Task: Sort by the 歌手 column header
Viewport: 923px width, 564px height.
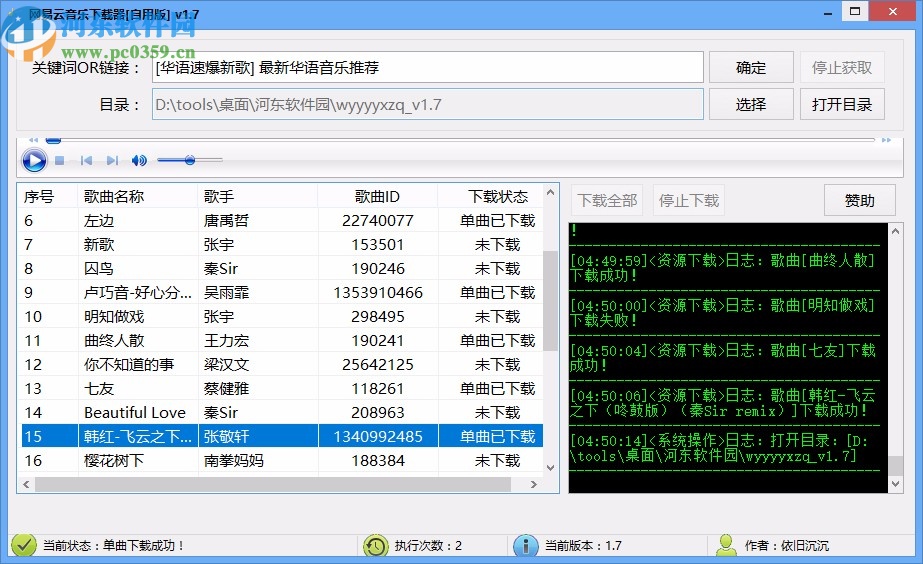Action: (258, 196)
